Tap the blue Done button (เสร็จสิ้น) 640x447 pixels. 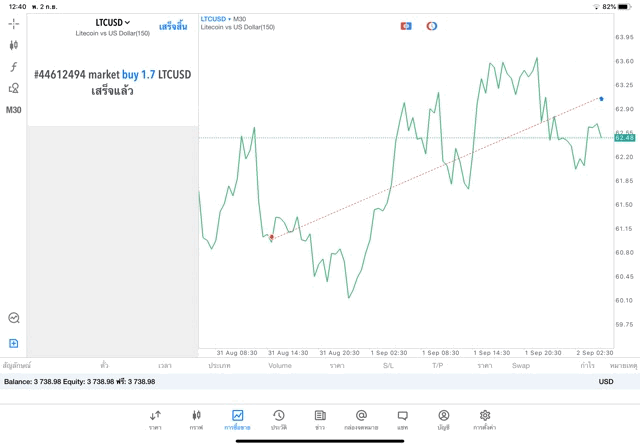point(173,26)
